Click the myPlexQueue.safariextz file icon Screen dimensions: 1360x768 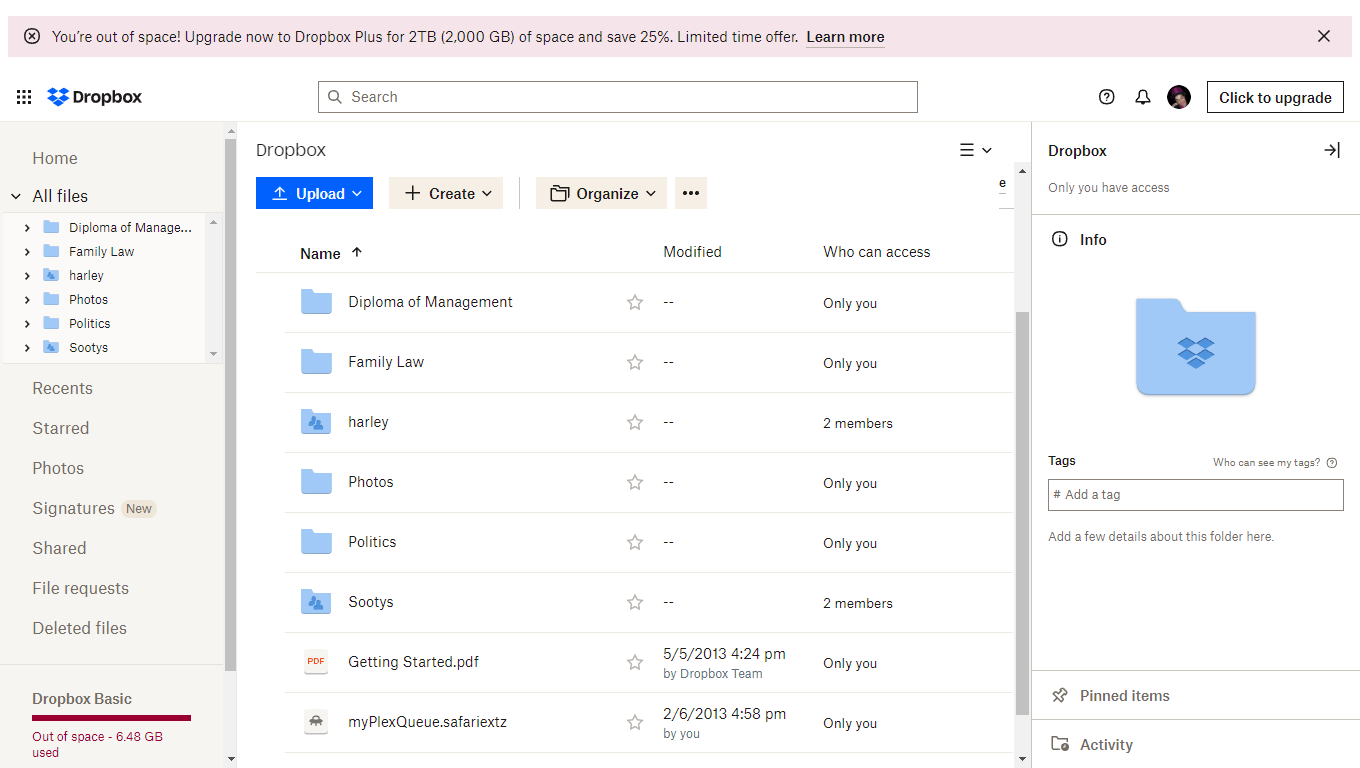pos(316,722)
